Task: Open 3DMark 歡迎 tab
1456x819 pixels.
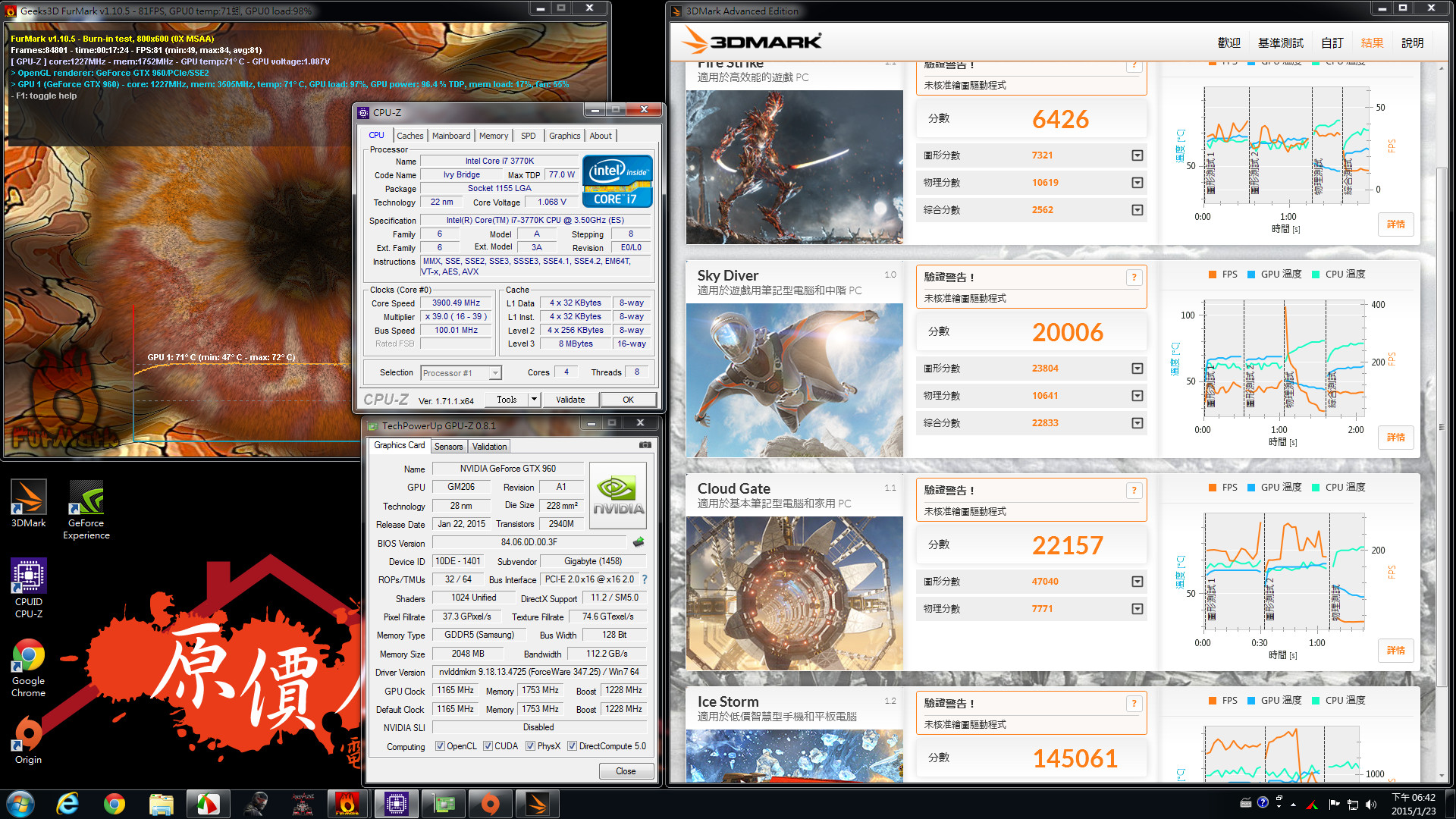Action: pos(1229,43)
